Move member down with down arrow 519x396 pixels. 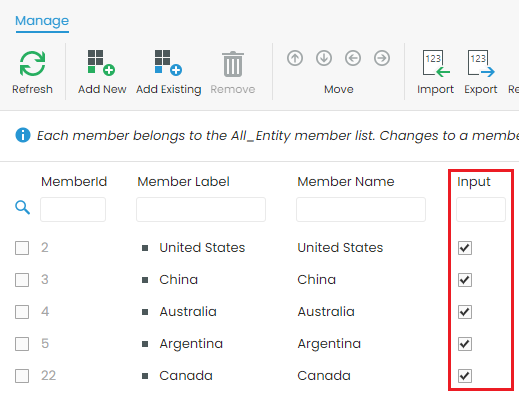click(324, 58)
